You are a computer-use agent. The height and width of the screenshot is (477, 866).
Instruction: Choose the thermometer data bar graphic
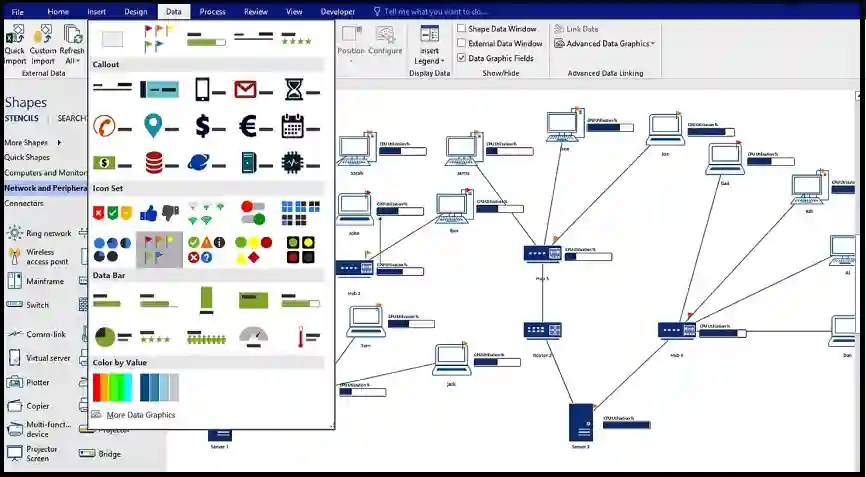(308, 336)
